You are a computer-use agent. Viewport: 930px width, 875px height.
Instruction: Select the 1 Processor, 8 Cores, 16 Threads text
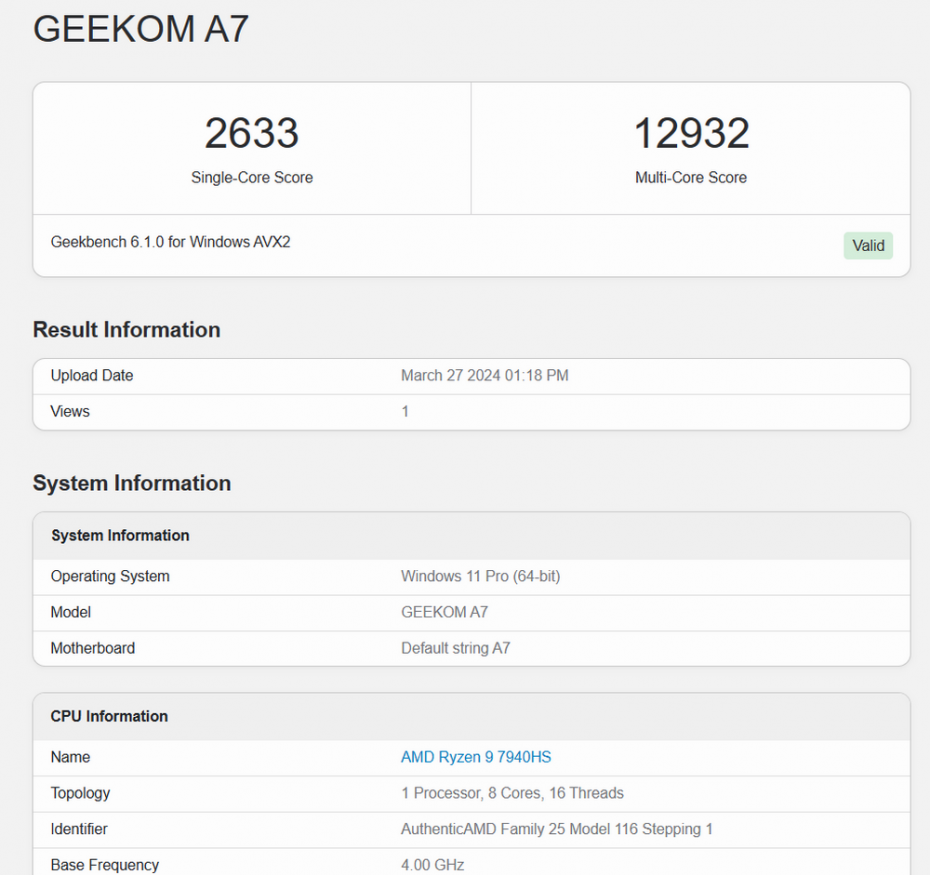(x=512, y=793)
